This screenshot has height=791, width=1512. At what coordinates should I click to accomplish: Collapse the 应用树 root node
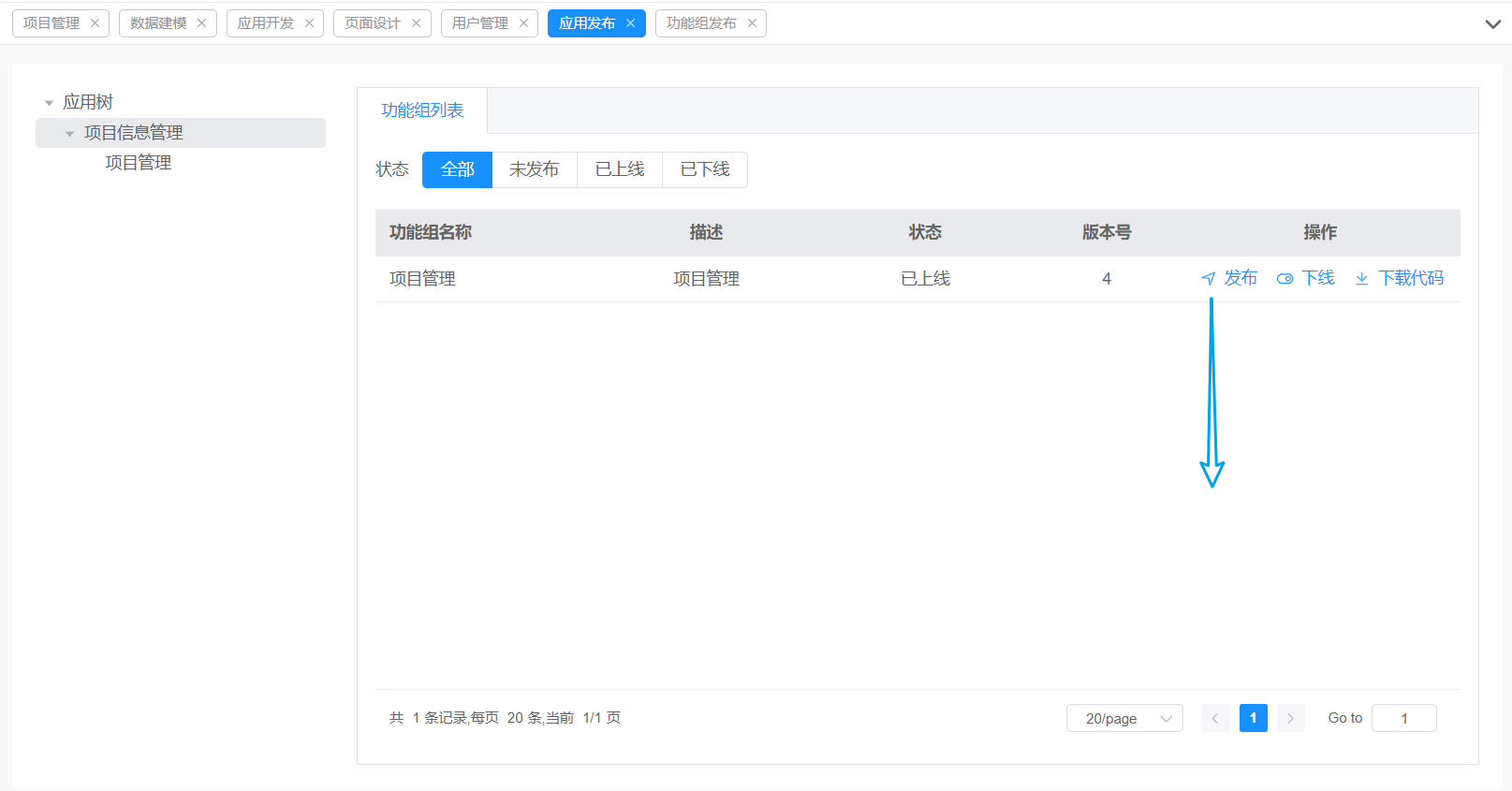click(49, 103)
